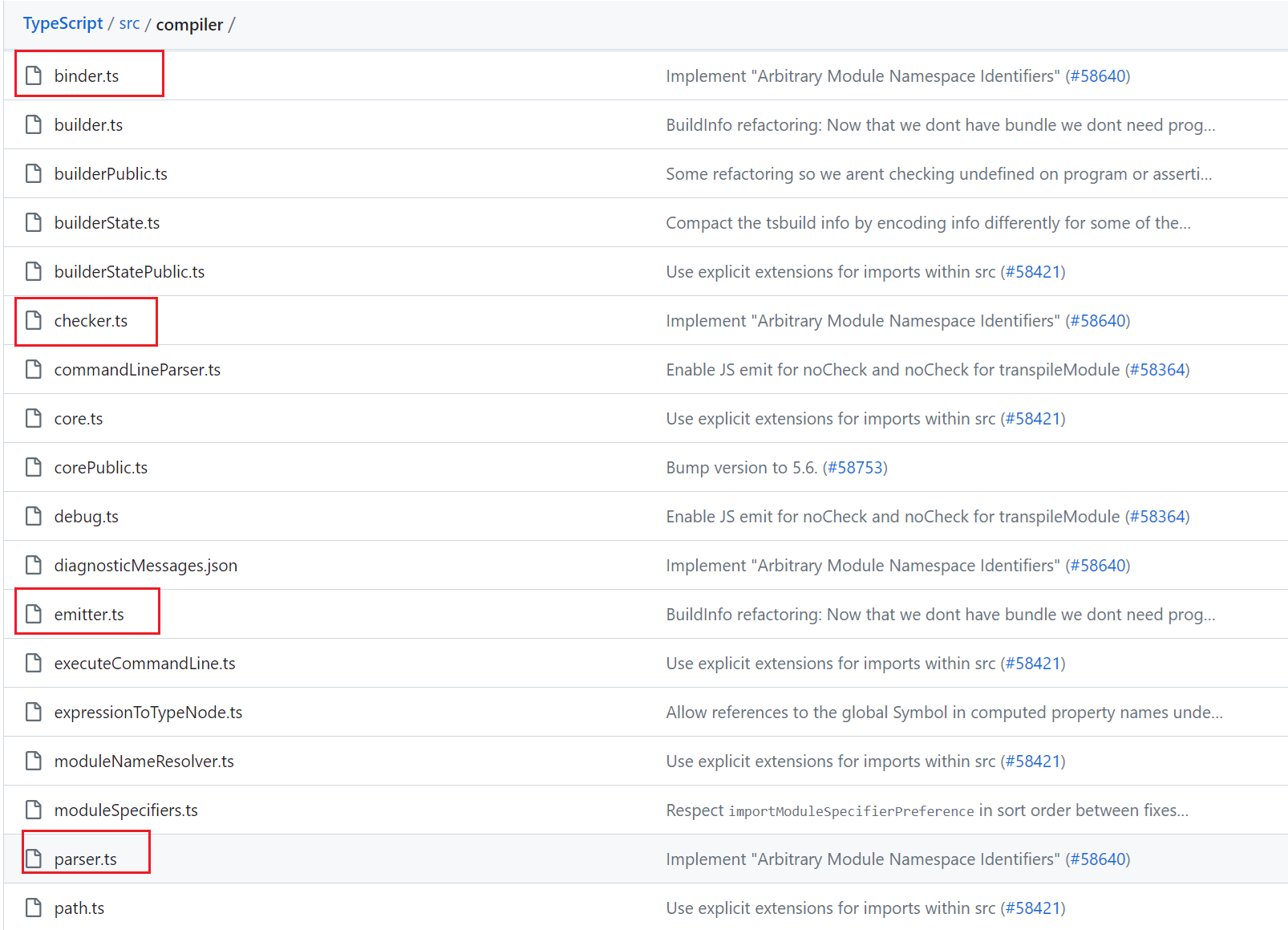Viewport: 1288px width, 930px height.
Task: Click the file icon beside checker.ts
Action: pyautogui.click(x=33, y=320)
